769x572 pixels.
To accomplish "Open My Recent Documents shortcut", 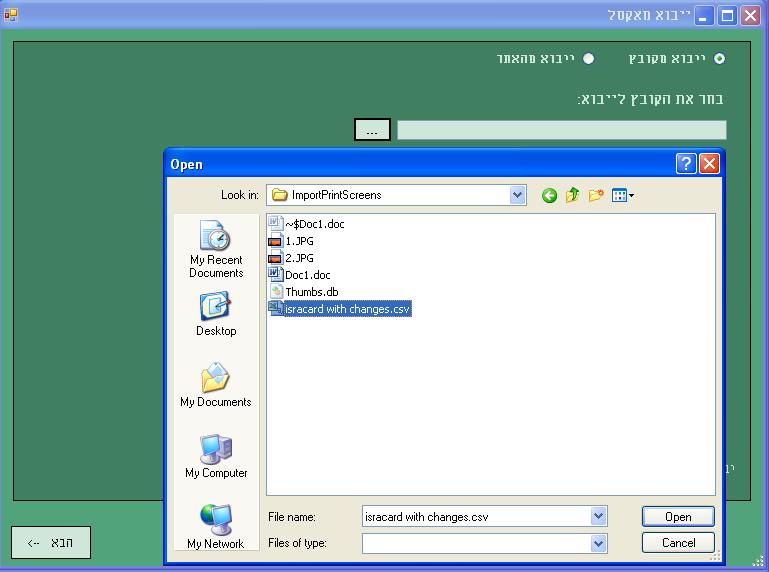I will click(x=216, y=250).
